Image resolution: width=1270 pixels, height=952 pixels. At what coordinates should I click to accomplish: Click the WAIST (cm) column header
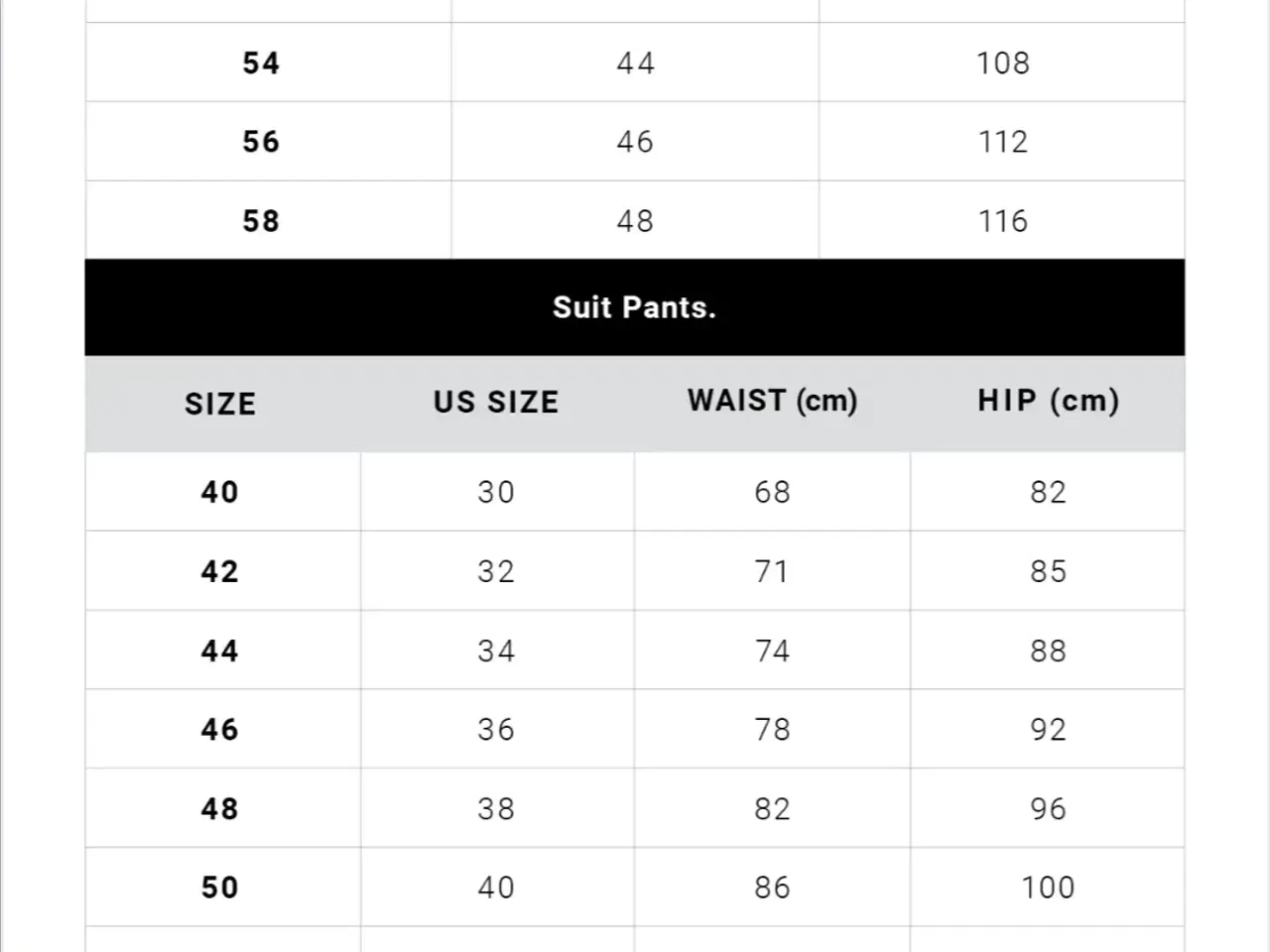point(772,401)
